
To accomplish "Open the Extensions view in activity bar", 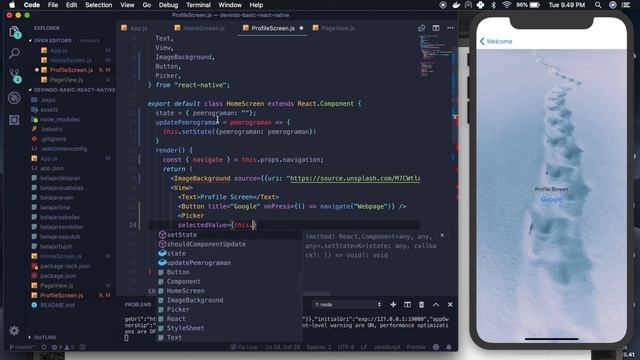I will (x=14, y=120).
